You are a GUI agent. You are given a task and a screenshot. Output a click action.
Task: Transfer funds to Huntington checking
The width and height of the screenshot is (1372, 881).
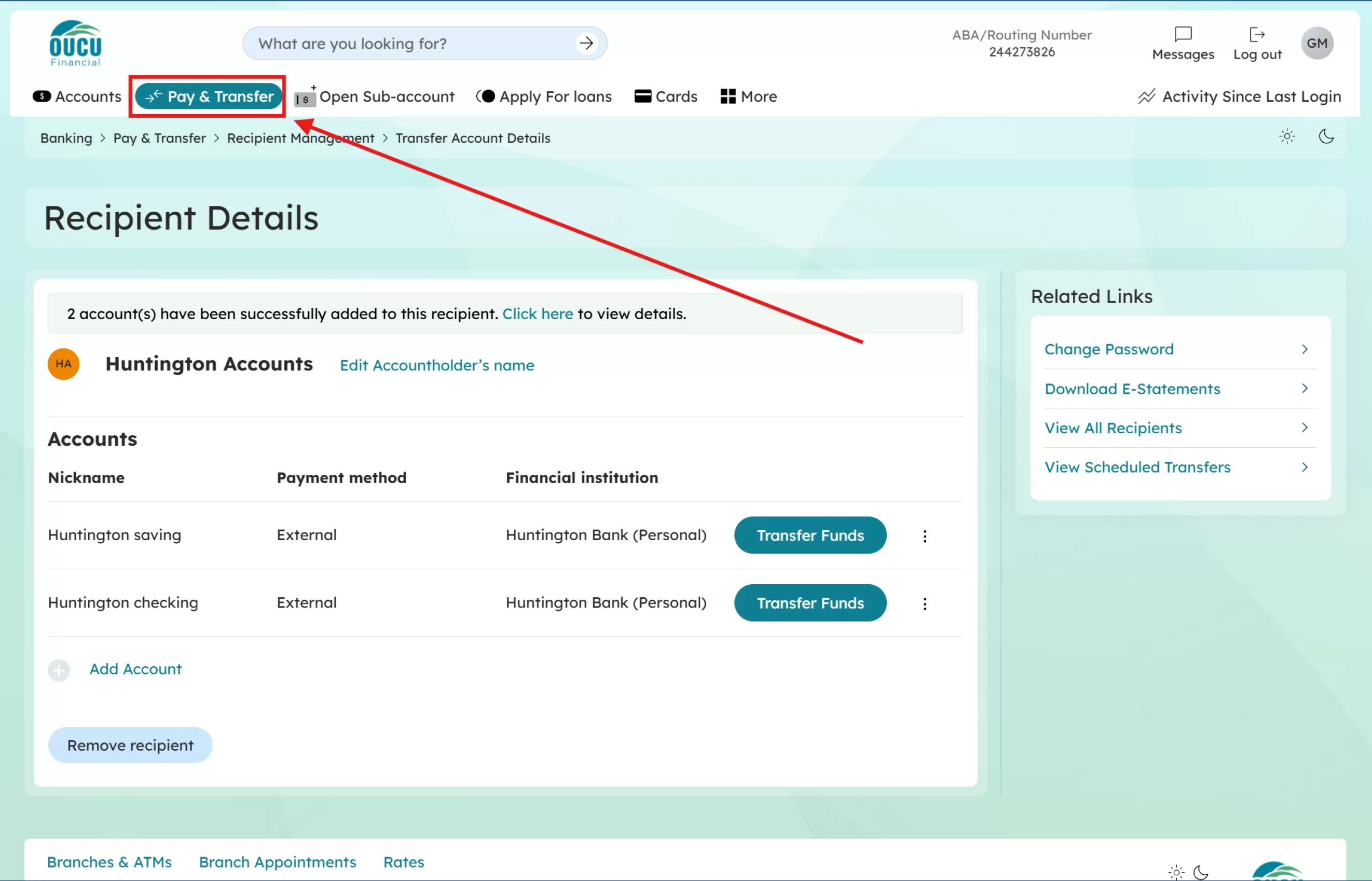(810, 602)
